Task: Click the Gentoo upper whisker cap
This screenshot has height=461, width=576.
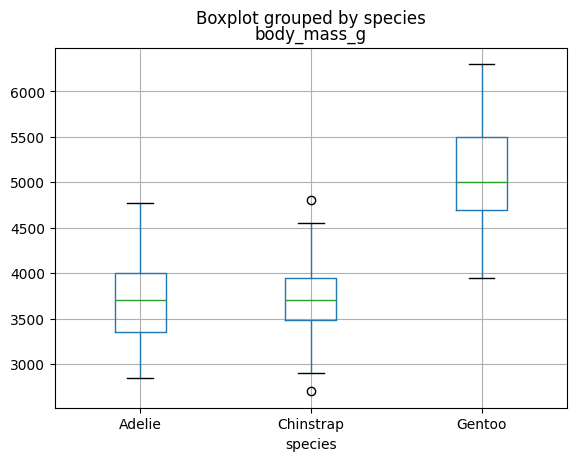Action: [482, 65]
